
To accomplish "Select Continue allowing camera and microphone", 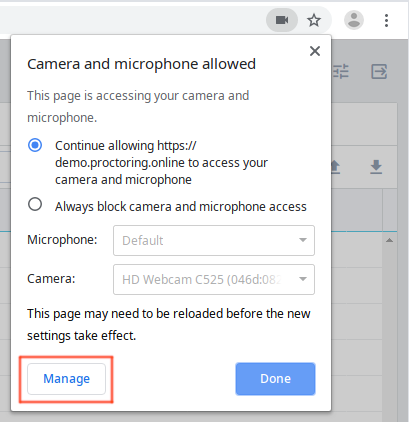I will pos(35,145).
